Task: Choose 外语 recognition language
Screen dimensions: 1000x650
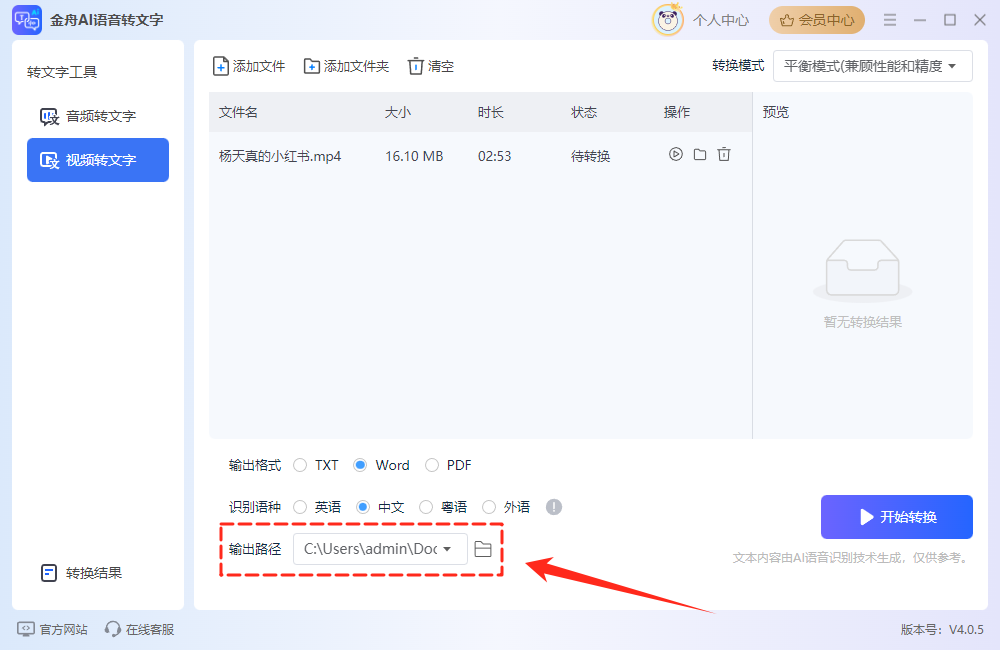Action: [489, 507]
